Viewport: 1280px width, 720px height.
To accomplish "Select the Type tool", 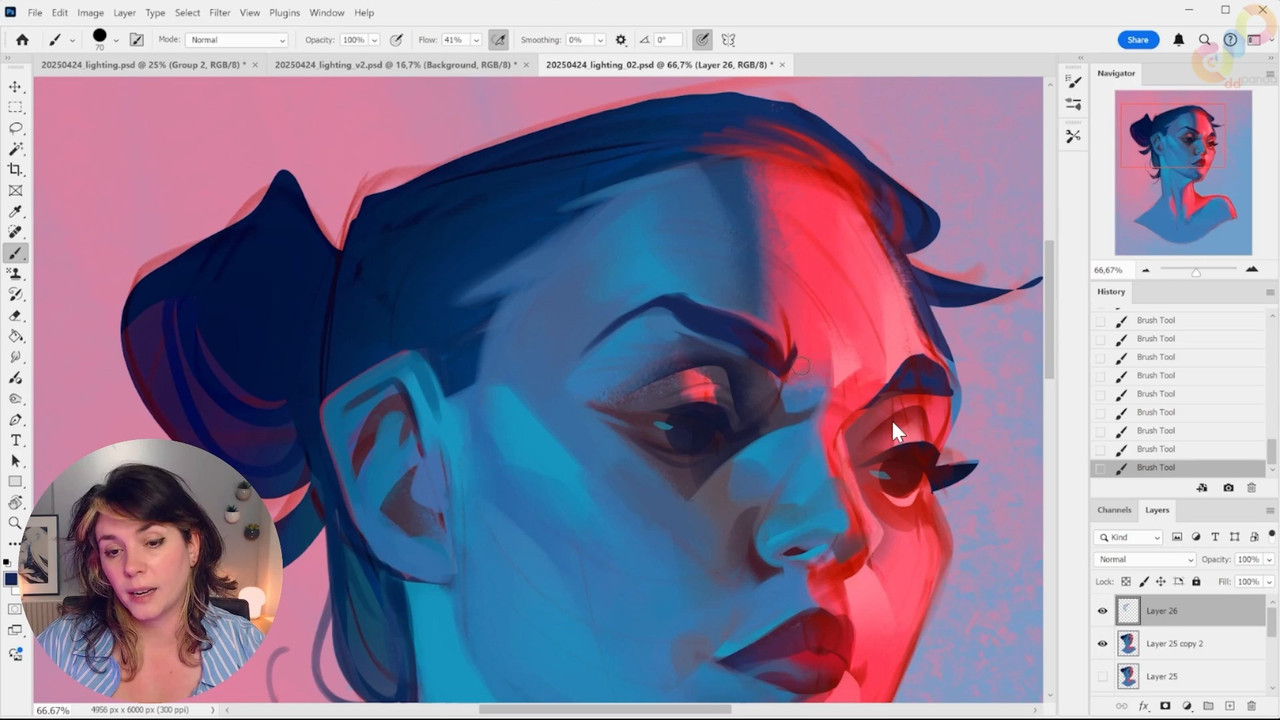I will click(x=15, y=441).
